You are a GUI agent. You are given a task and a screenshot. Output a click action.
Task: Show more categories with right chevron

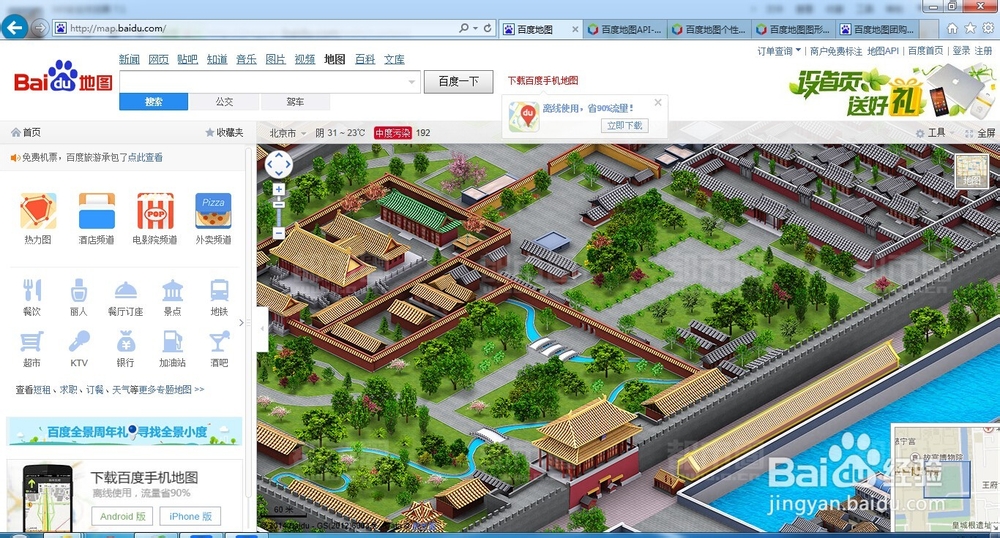[x=241, y=323]
